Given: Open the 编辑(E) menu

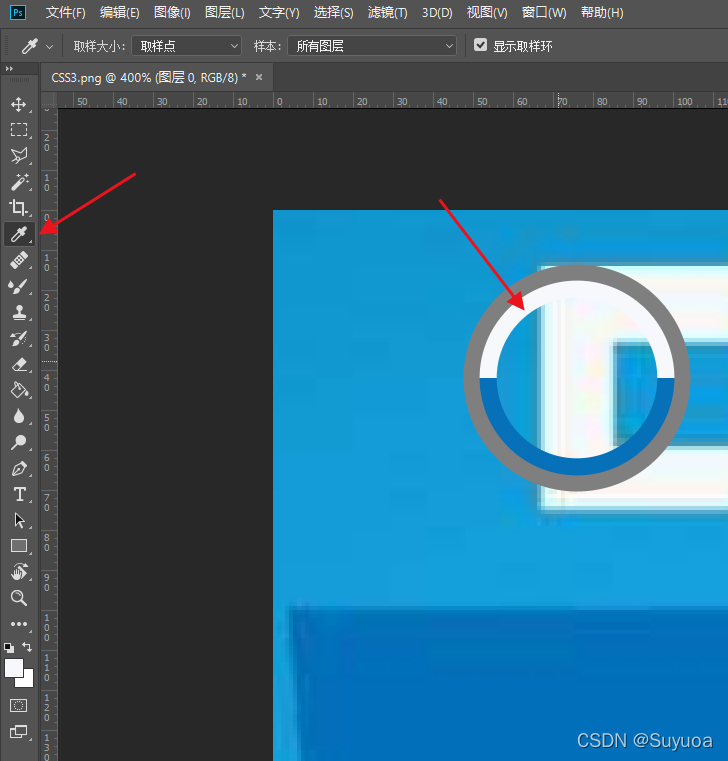Looking at the screenshot, I should (119, 13).
